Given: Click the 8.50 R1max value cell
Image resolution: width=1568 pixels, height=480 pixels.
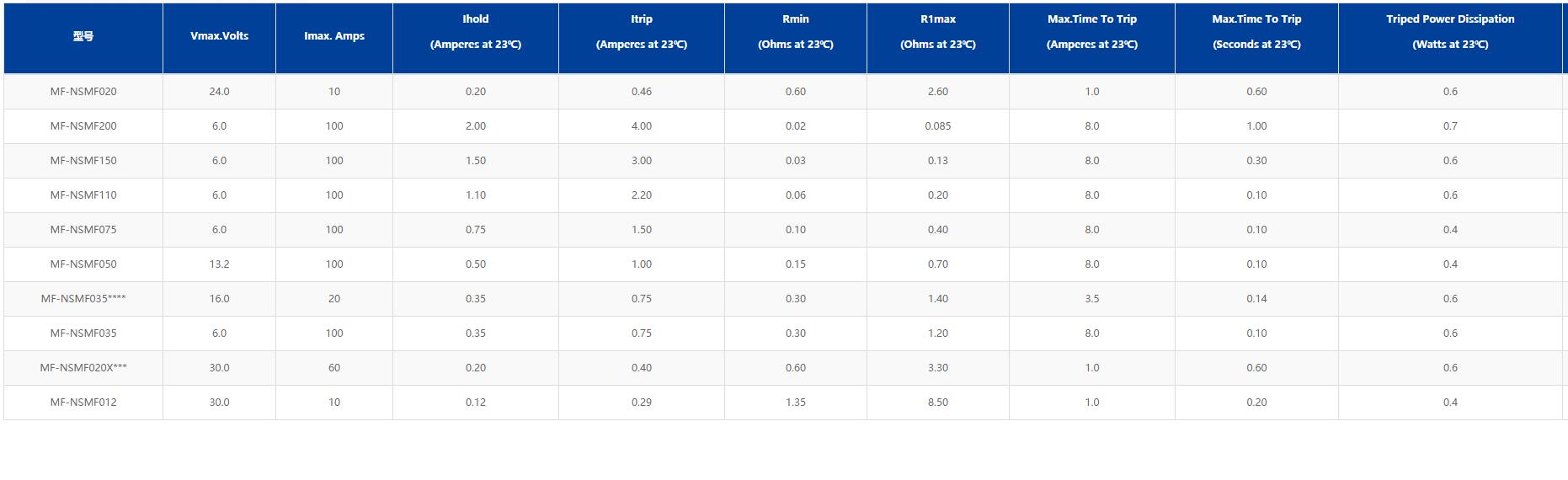Looking at the screenshot, I should point(938,403).
